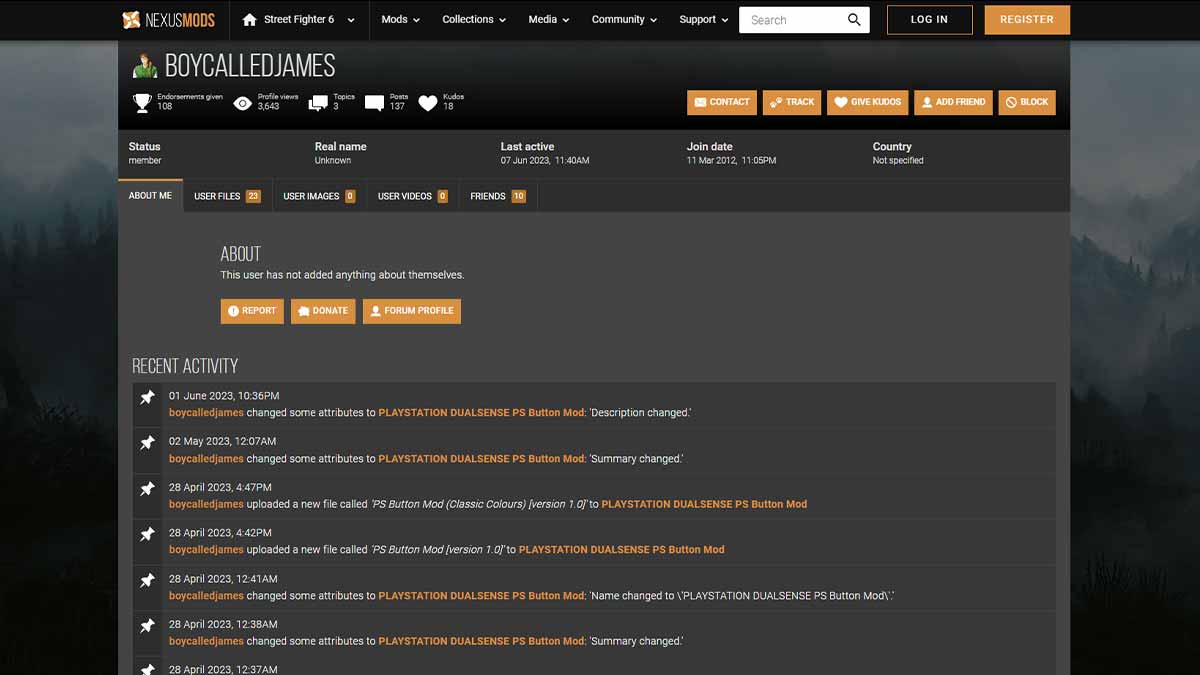Click the TRACK button
This screenshot has height=675, width=1200.
[792, 102]
